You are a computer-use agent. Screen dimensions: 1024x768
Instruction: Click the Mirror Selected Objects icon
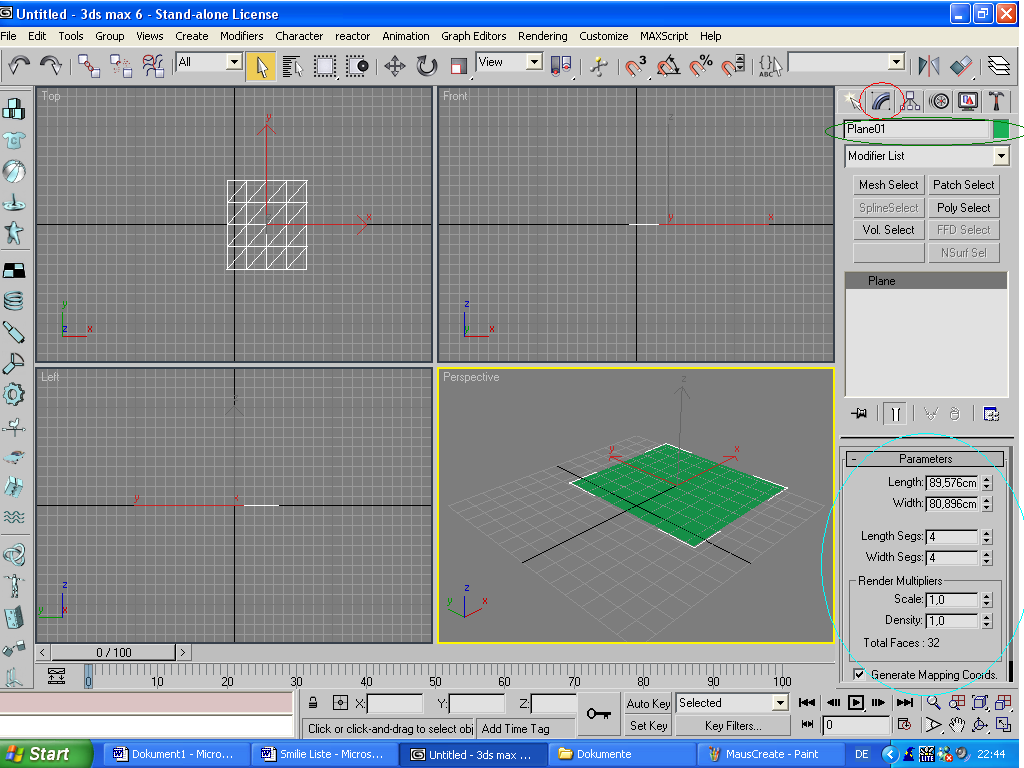tap(929, 66)
